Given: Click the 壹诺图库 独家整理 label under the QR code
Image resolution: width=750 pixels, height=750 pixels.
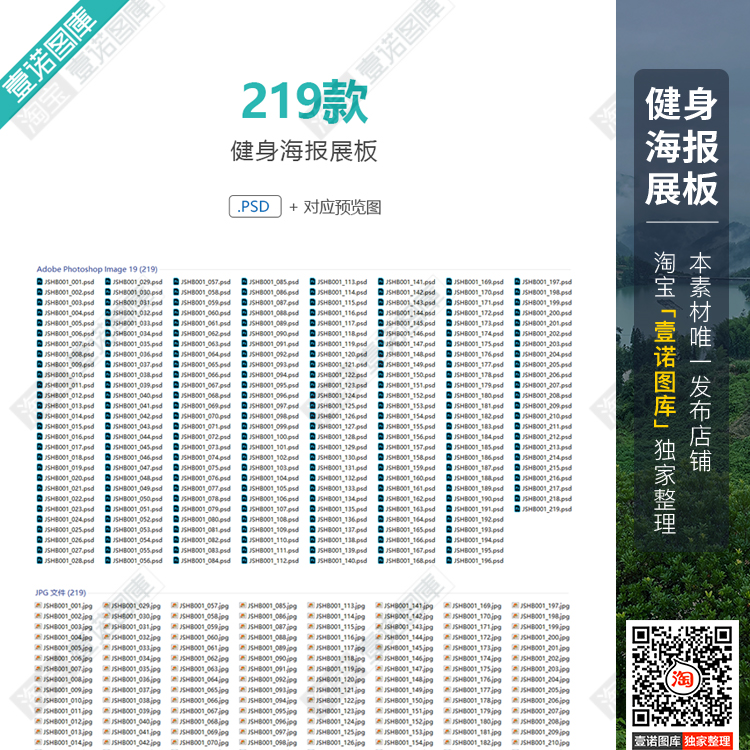Looking at the screenshot, I should (x=682, y=741).
